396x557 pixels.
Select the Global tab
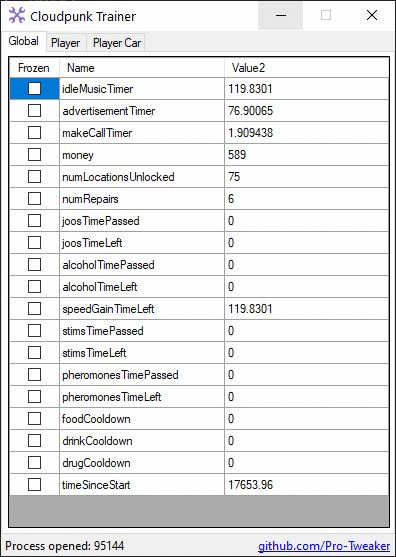click(x=23, y=42)
